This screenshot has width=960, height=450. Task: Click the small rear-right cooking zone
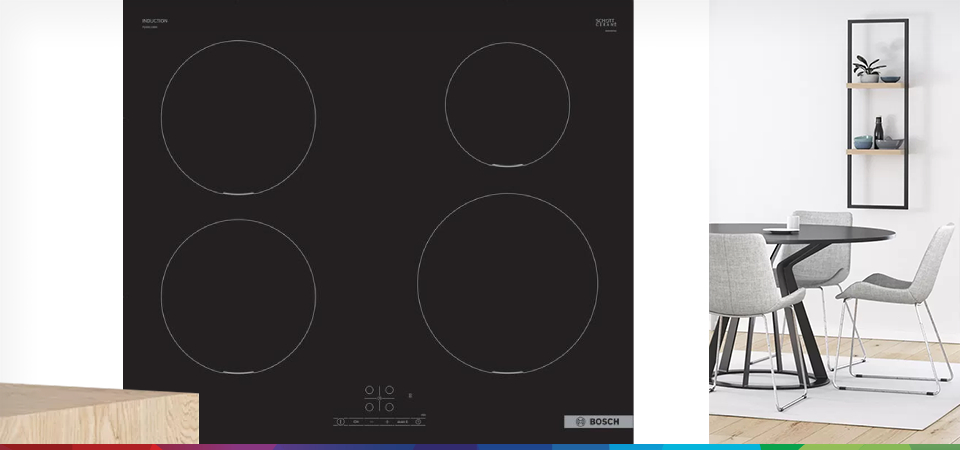coord(507,104)
